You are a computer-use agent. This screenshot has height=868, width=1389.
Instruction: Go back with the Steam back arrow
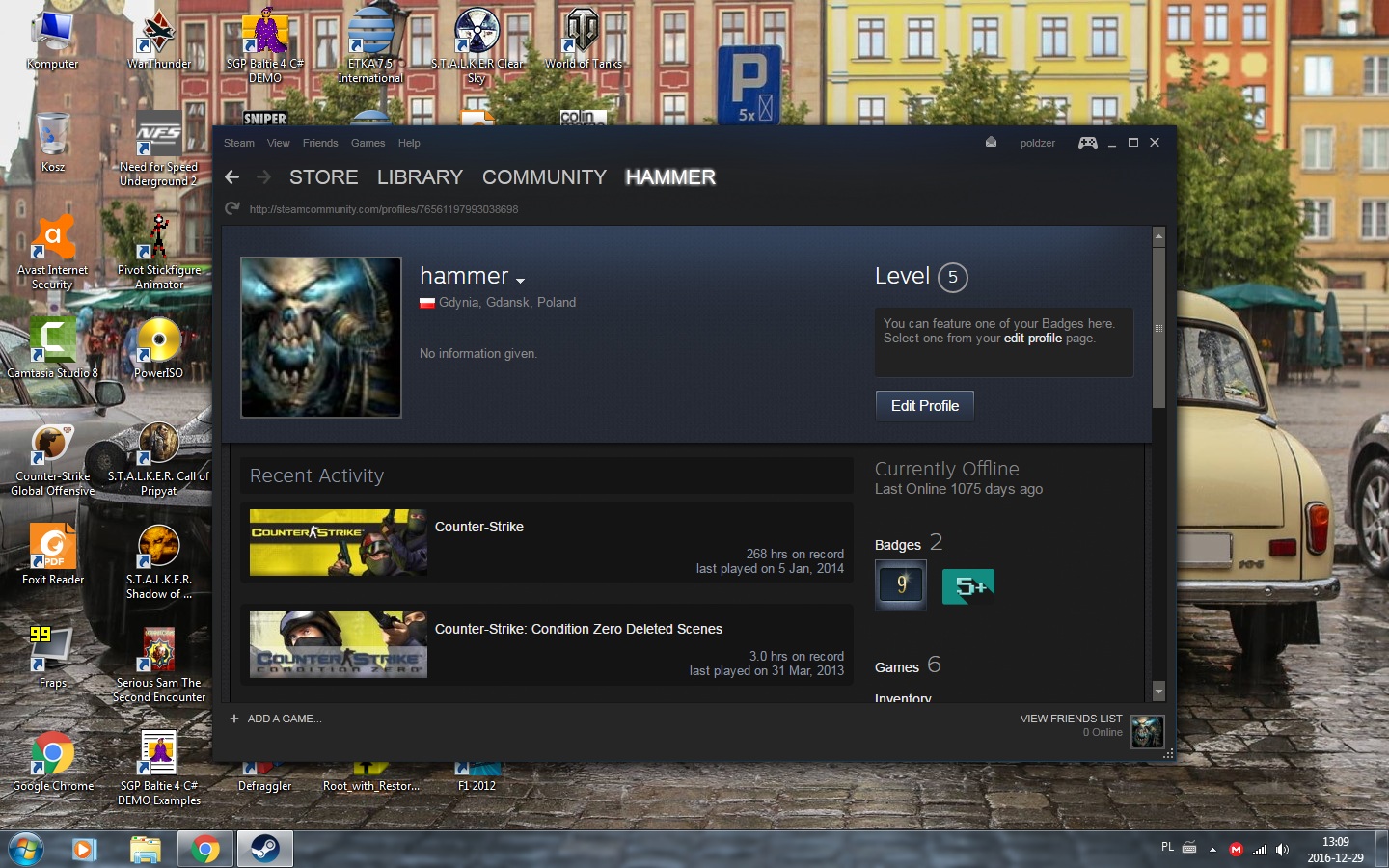point(231,177)
